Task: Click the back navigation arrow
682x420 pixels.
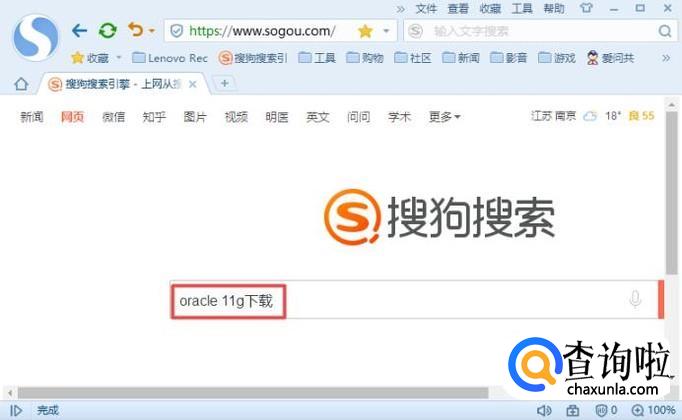Action: tap(80, 31)
